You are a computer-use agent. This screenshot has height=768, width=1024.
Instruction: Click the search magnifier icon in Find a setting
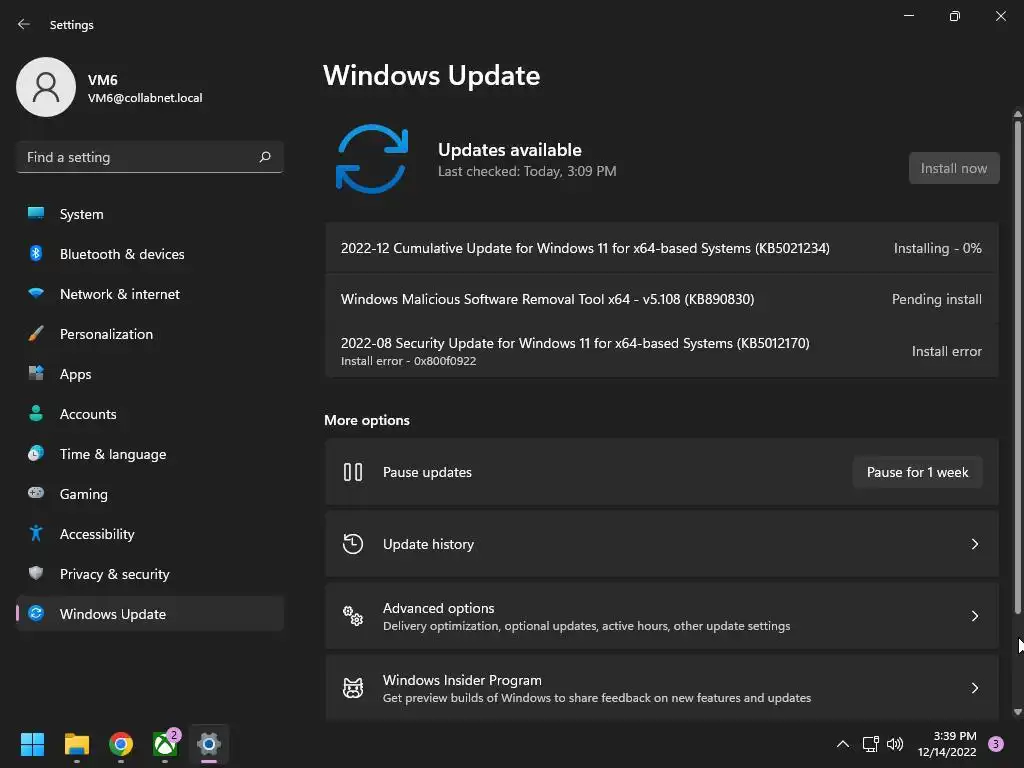264,157
